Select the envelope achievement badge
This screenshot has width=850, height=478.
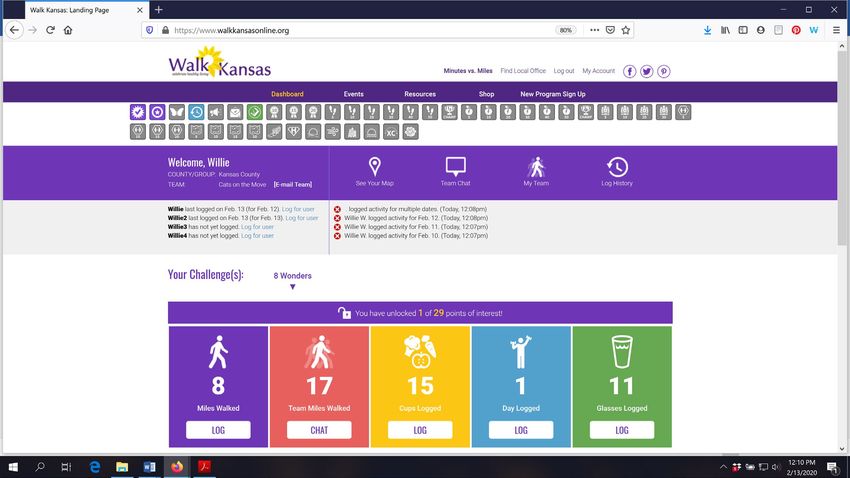click(x=235, y=112)
